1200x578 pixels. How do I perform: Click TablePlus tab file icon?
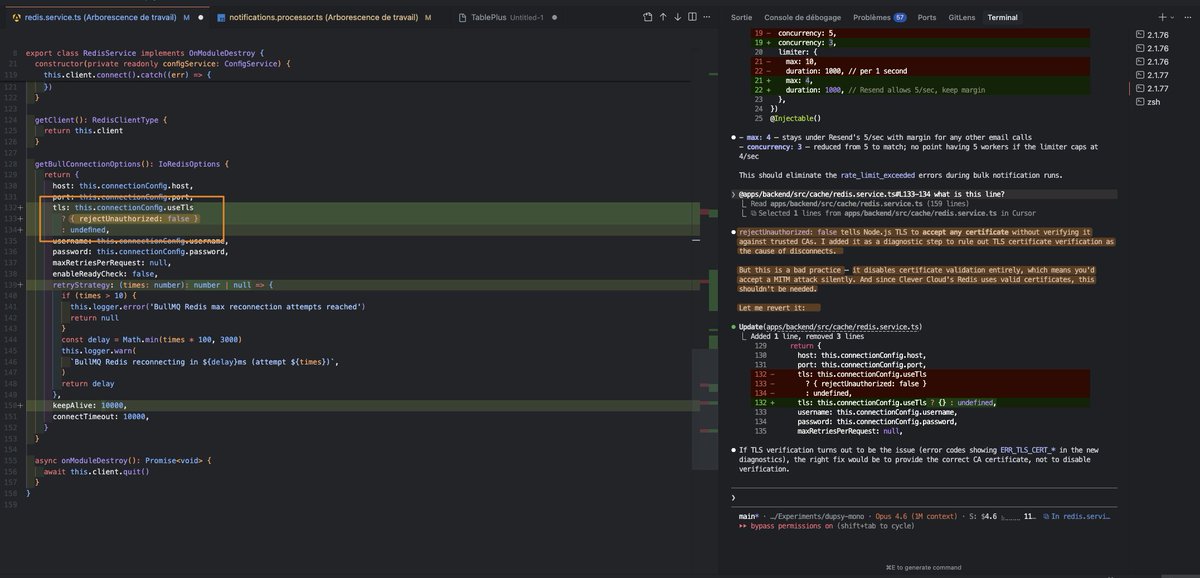(463, 17)
